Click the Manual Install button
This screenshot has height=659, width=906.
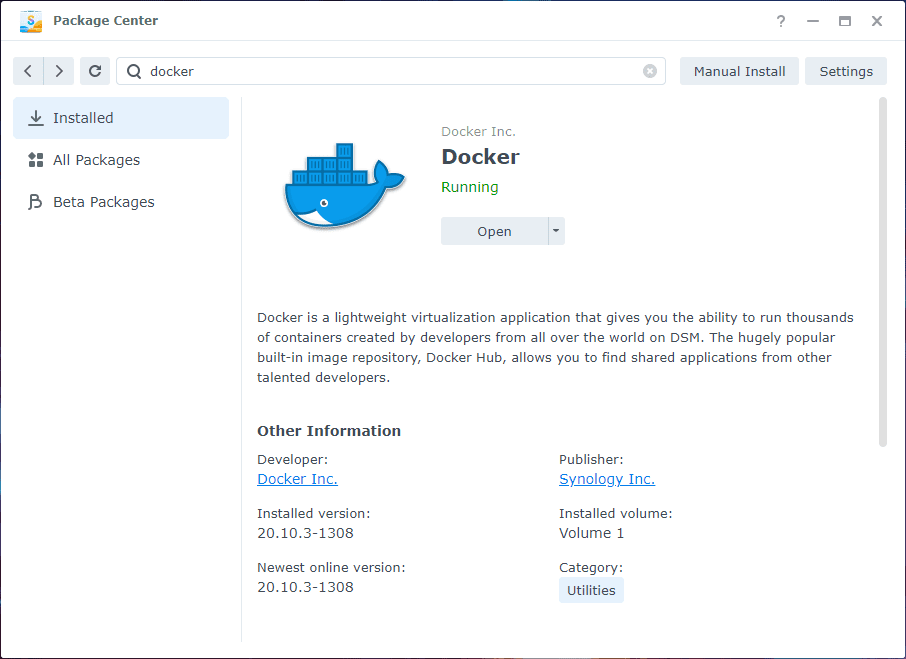[x=739, y=71]
